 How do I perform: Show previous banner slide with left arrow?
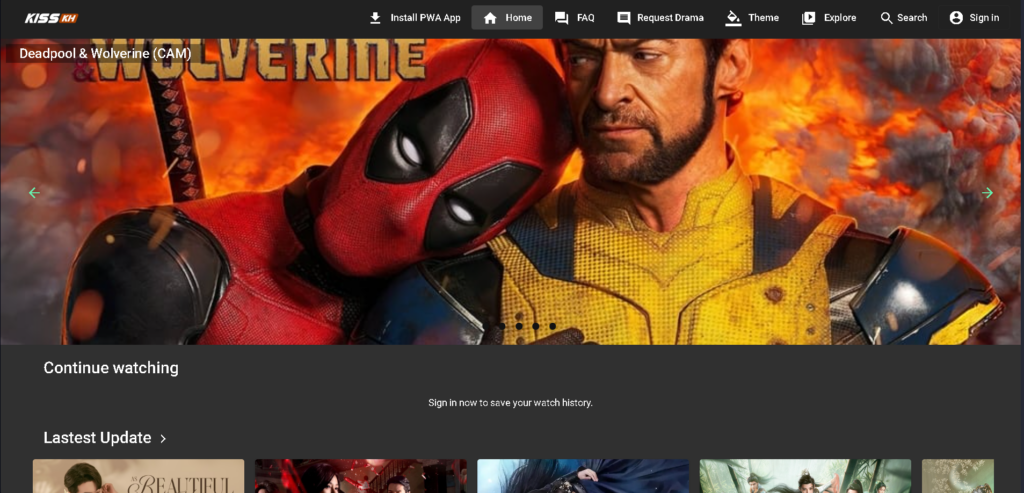34,193
